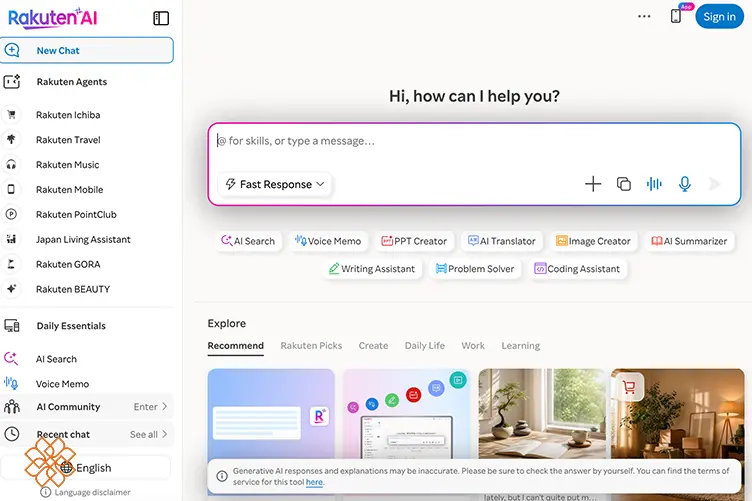
Task: Click the Rakuten Agents icon
Action: click(x=12, y=82)
